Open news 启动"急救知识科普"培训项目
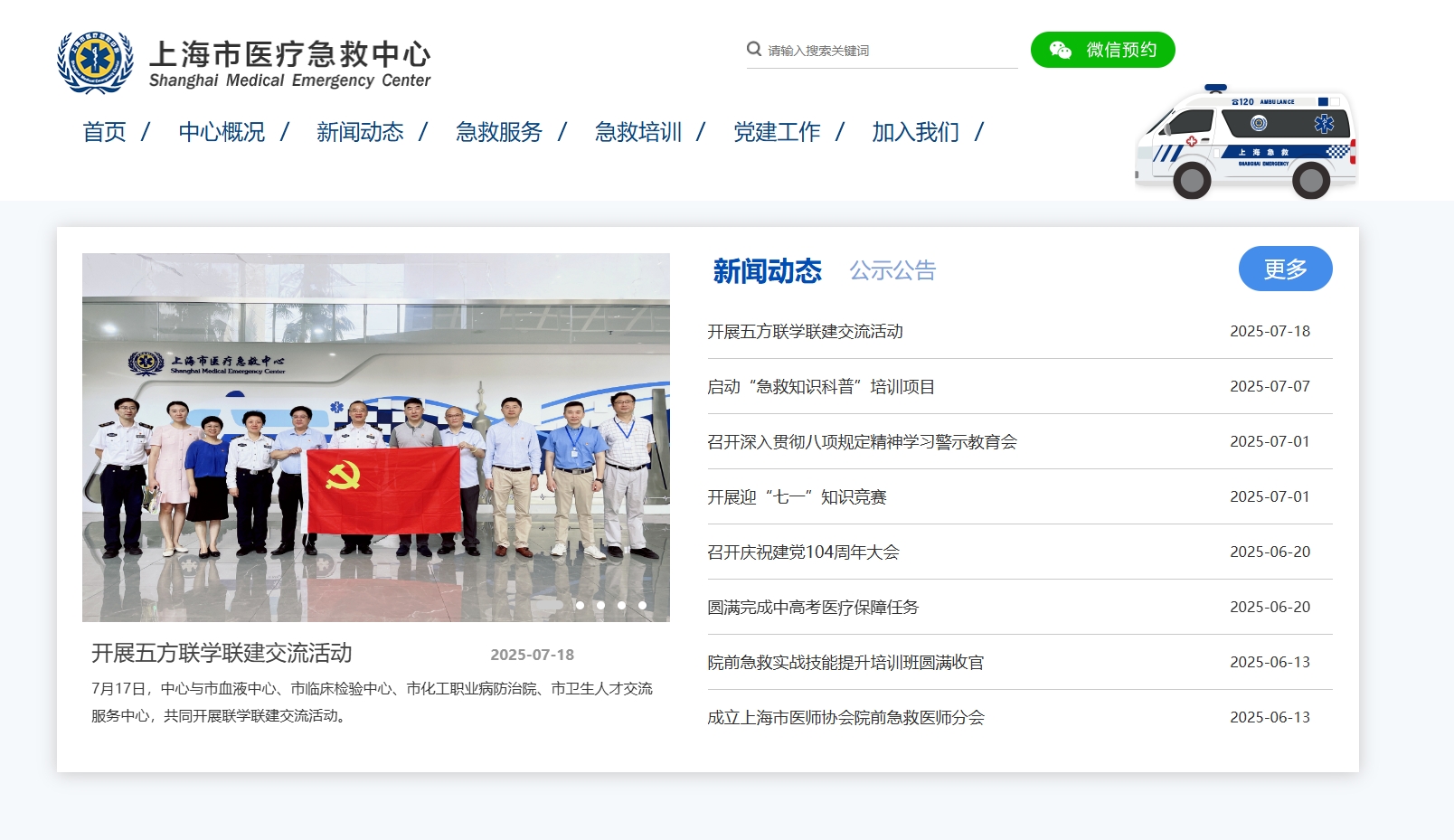The image size is (1454, 840). (x=820, y=387)
